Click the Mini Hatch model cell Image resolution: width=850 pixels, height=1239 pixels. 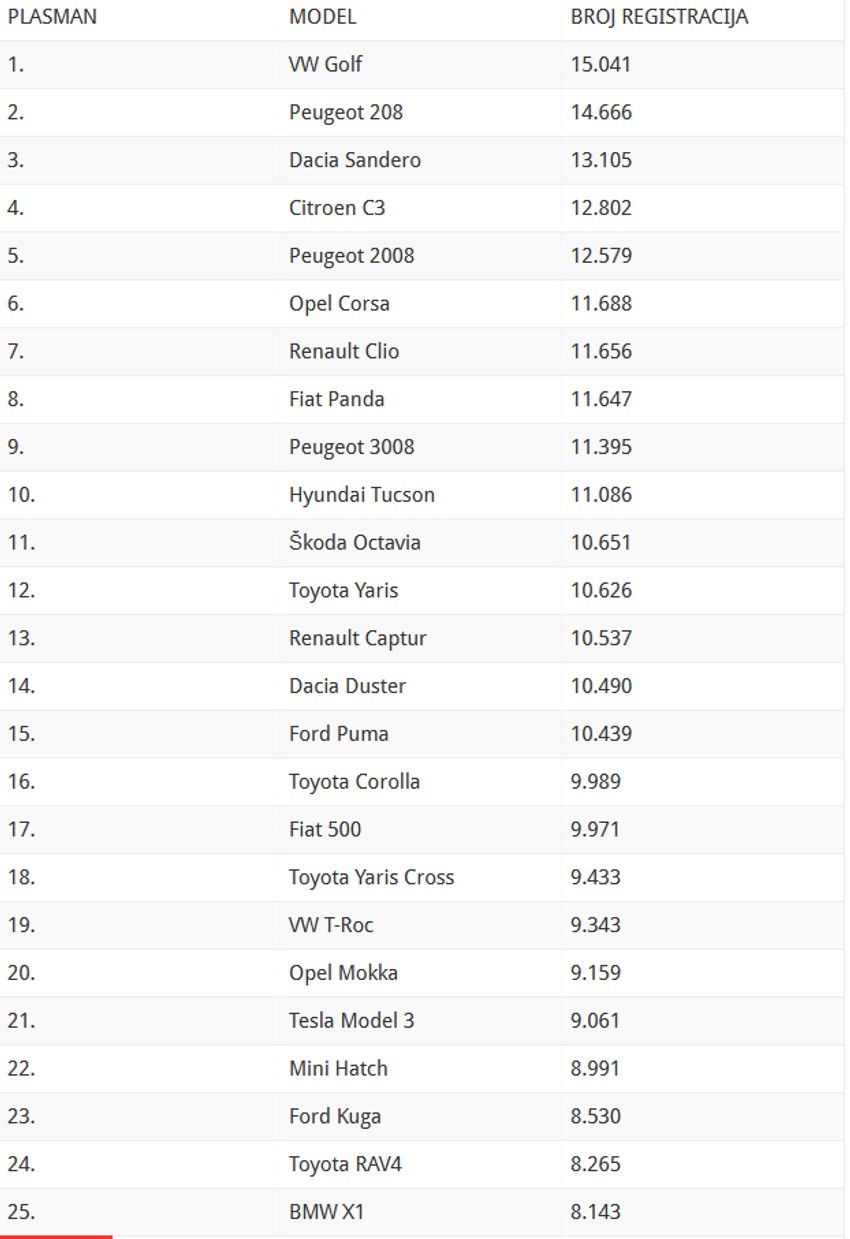click(338, 1069)
